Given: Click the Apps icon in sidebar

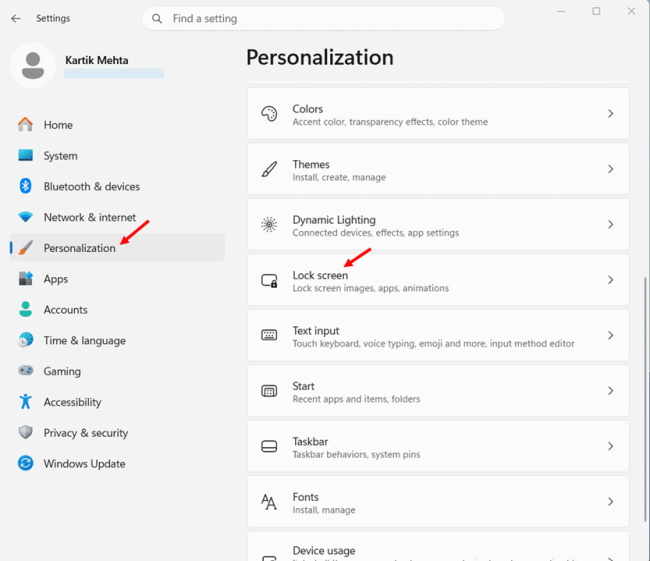Looking at the screenshot, I should [25, 279].
